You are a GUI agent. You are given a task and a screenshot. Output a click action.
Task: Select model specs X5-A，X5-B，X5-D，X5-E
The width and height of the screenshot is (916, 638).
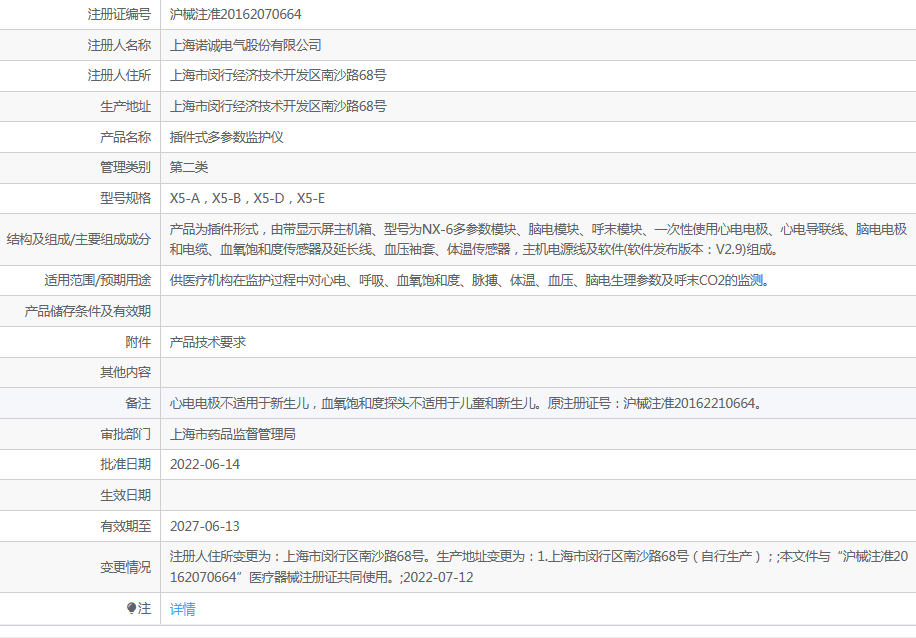(x=247, y=199)
